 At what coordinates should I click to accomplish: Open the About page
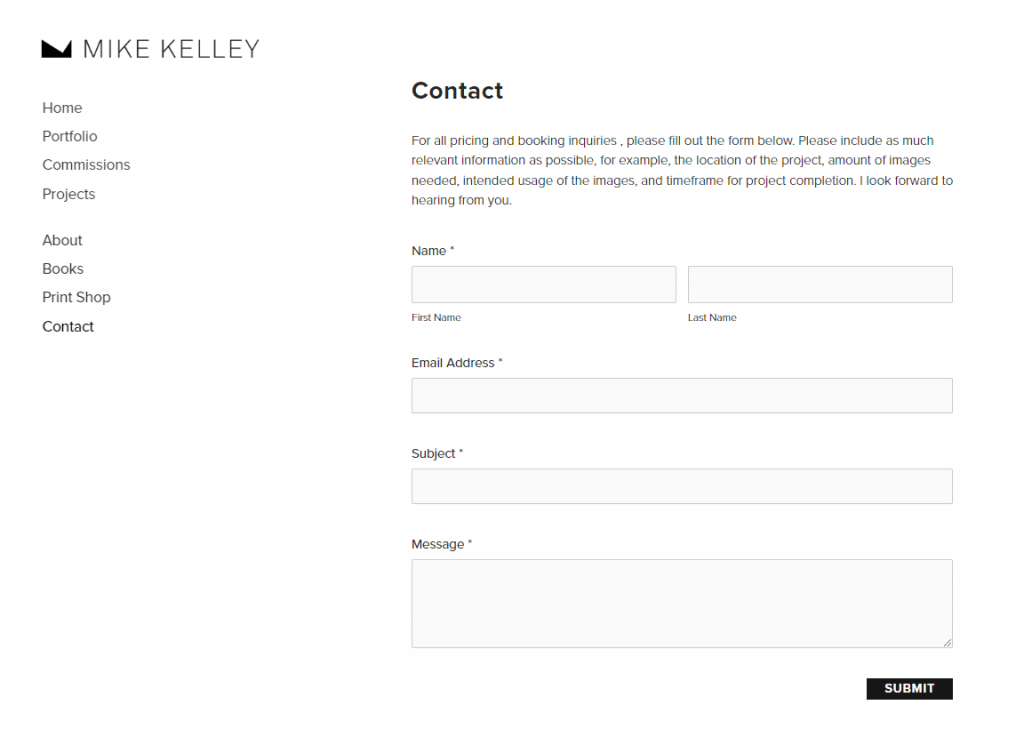62,240
